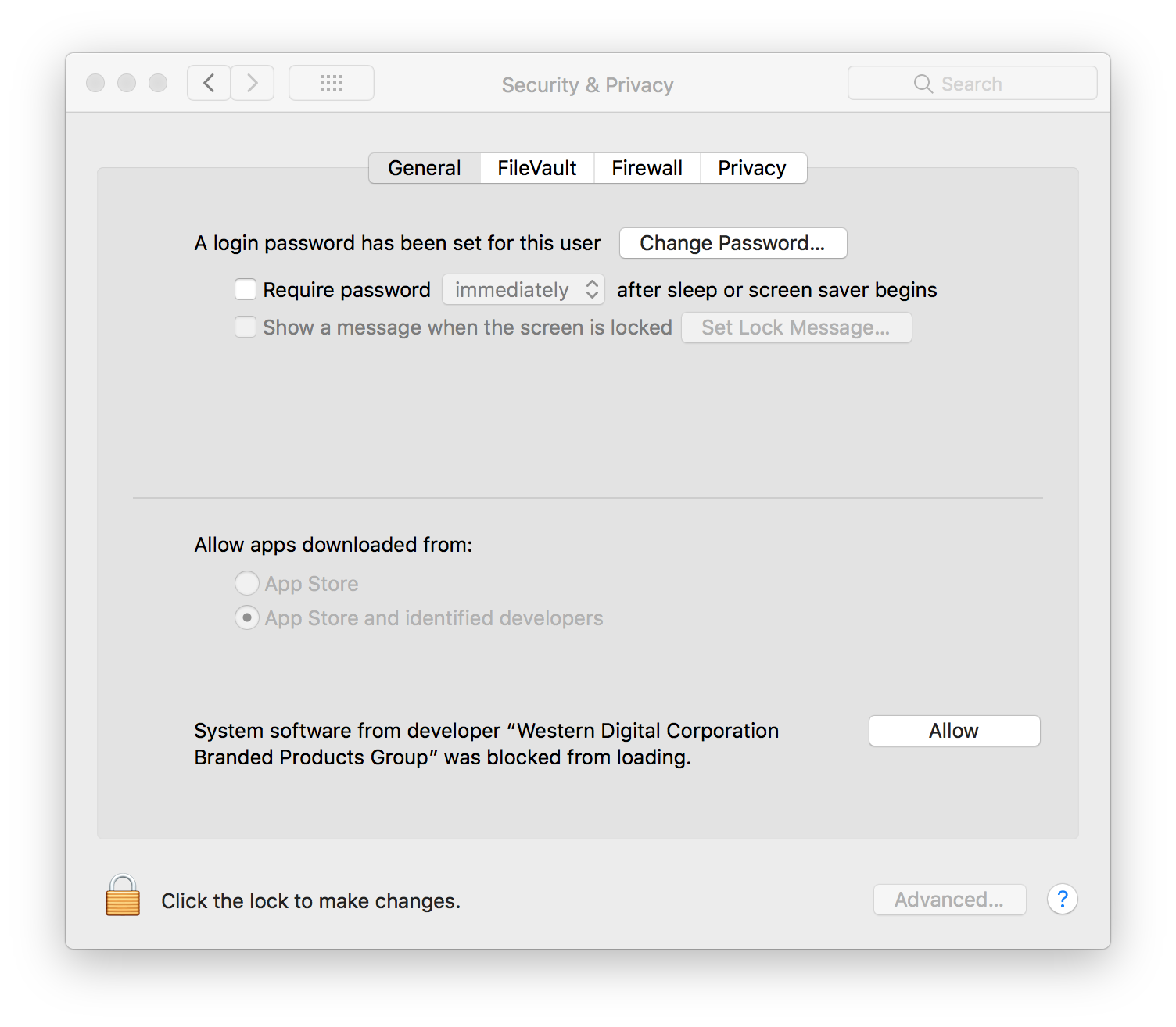Show all preferences with the grid button
The image size is (1176, 1027).
332,83
